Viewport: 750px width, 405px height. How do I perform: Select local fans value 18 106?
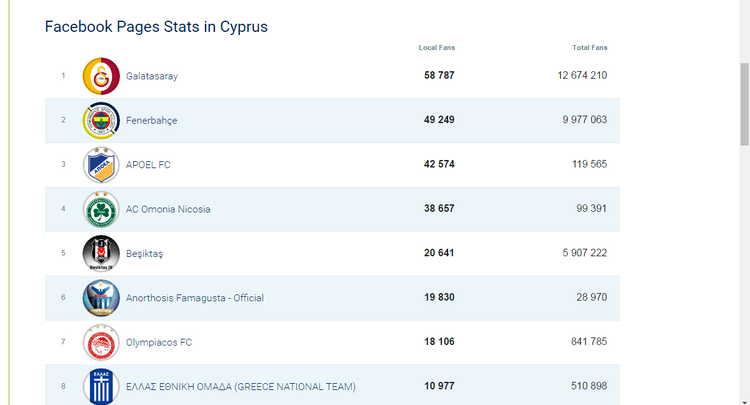click(439, 342)
